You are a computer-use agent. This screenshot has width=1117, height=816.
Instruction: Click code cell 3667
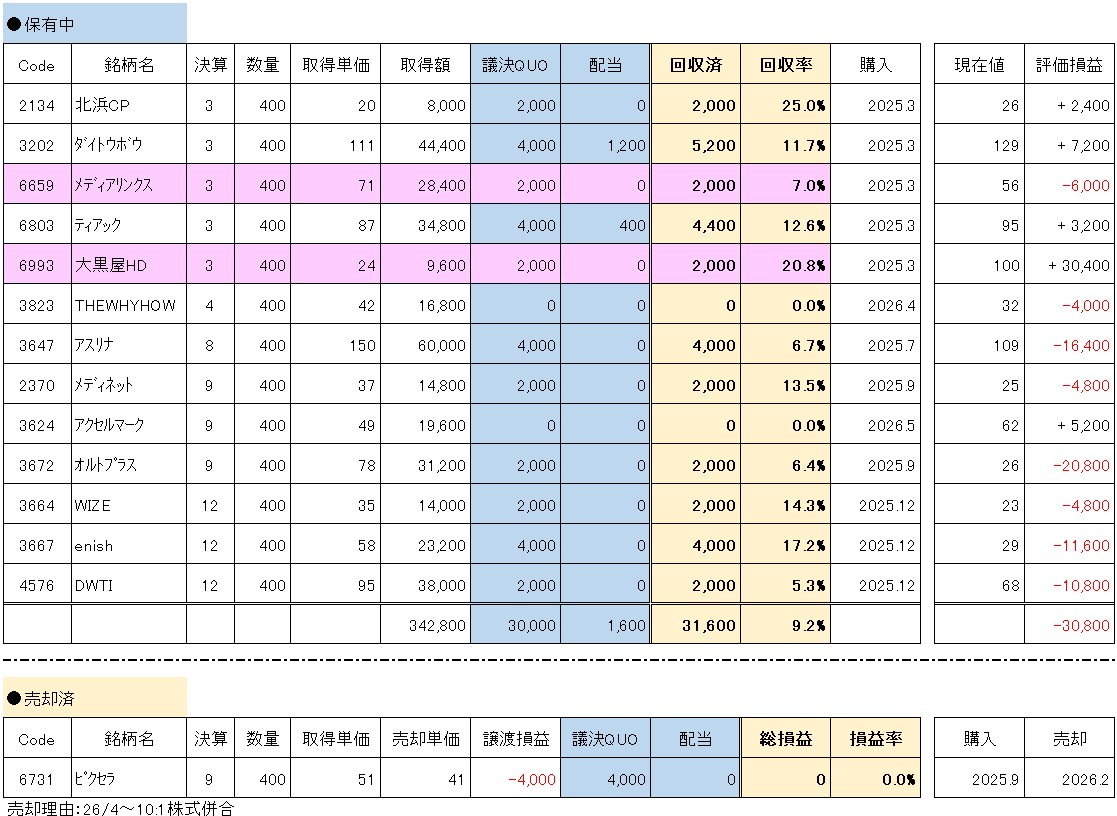point(37,545)
